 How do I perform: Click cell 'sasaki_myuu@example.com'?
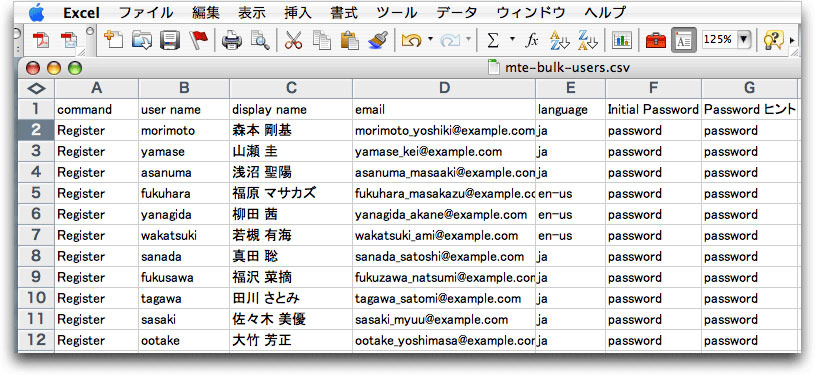click(444, 319)
